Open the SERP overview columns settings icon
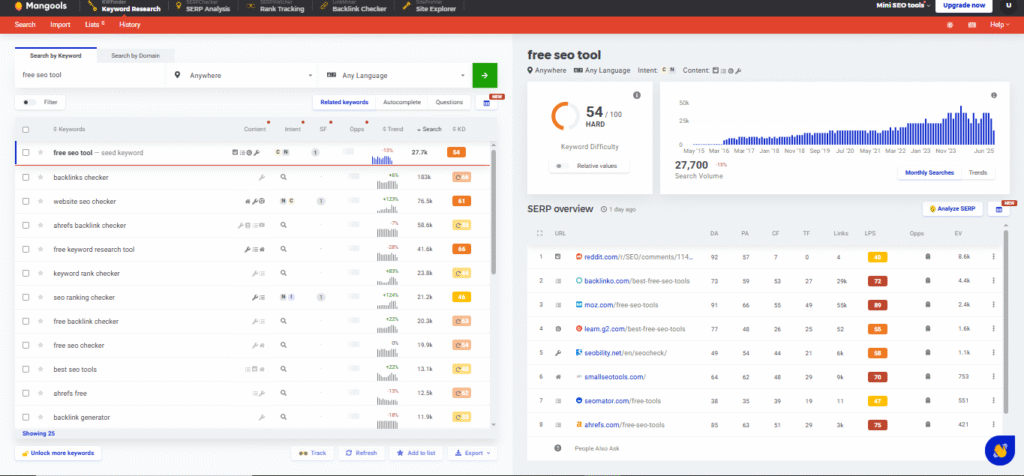The height and width of the screenshot is (476, 1024). coord(998,209)
